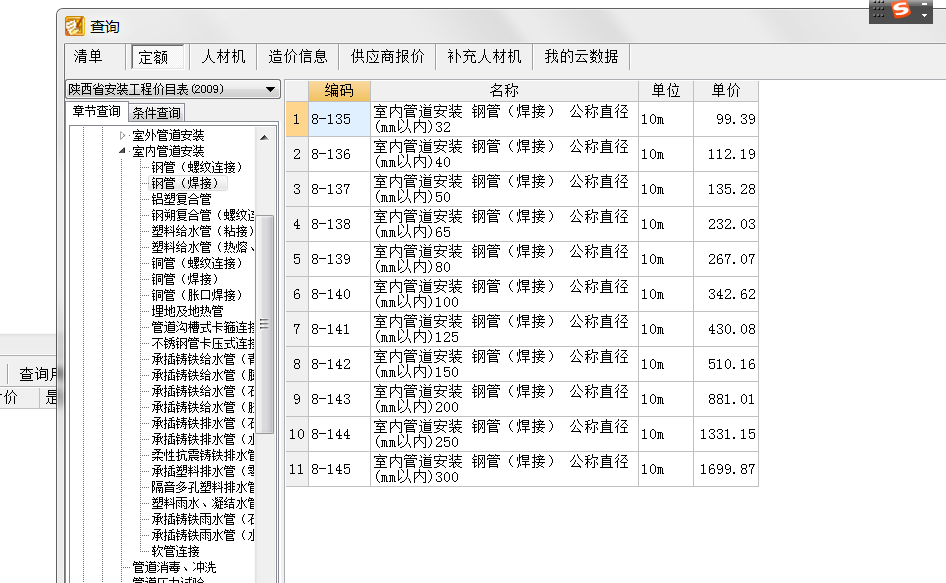Click the 10m unit cell in row 8-141
This screenshot has height=583, width=946.
coord(665,329)
